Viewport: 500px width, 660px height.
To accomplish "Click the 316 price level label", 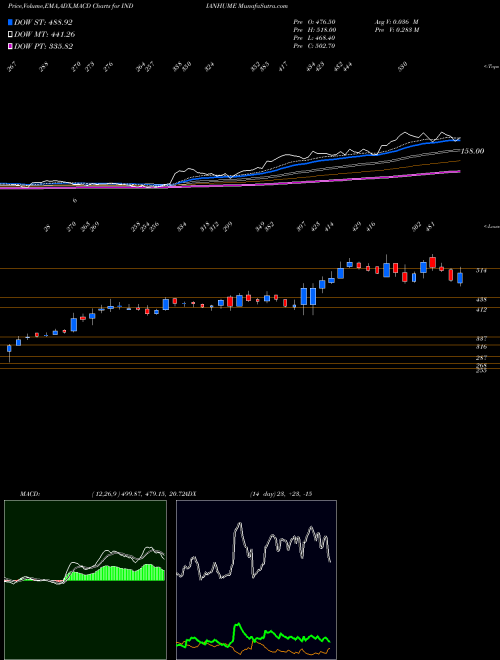I will 481,347.
